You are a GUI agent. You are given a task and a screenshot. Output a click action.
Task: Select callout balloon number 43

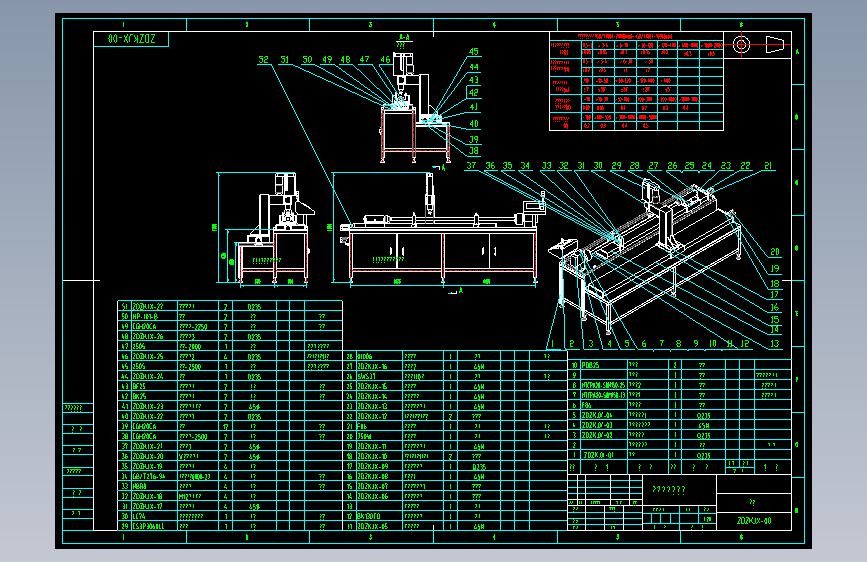(474, 80)
